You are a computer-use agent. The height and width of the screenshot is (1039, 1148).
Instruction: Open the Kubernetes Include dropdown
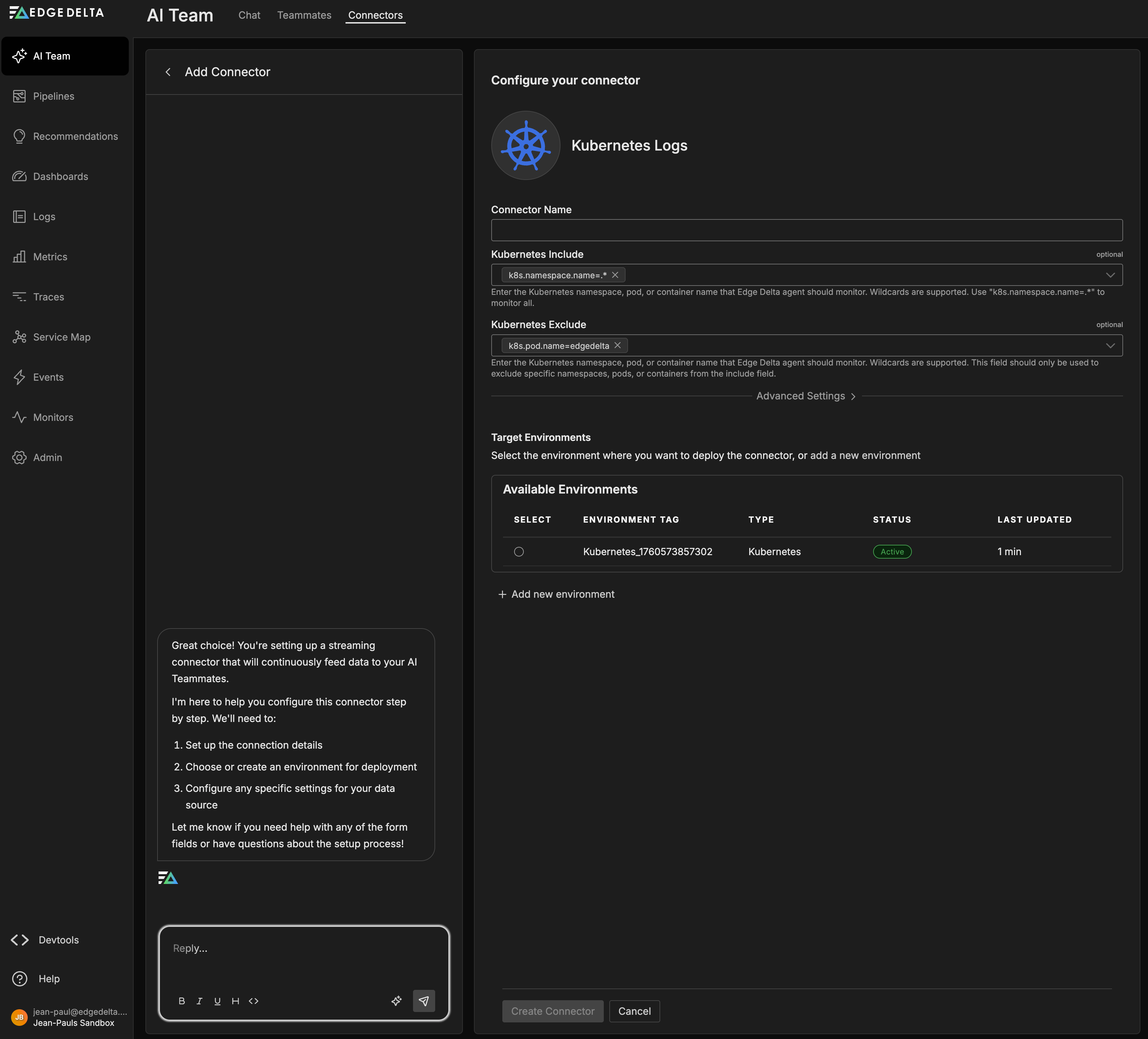[x=1110, y=275]
